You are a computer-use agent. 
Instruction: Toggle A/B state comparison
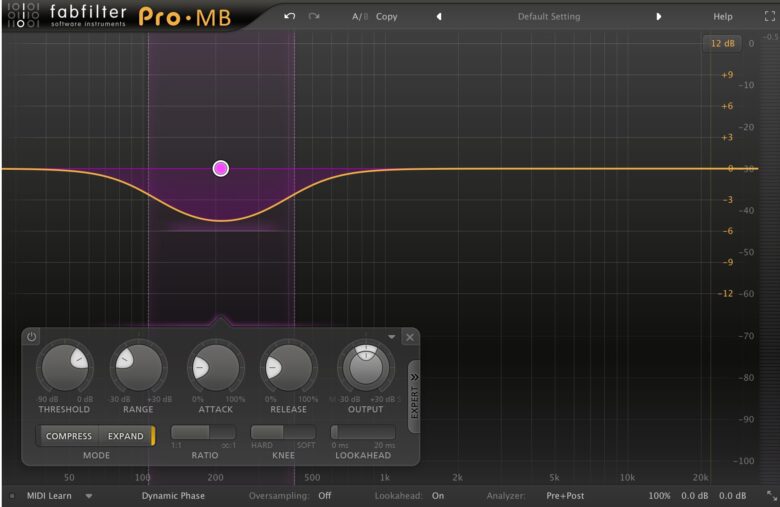point(360,16)
